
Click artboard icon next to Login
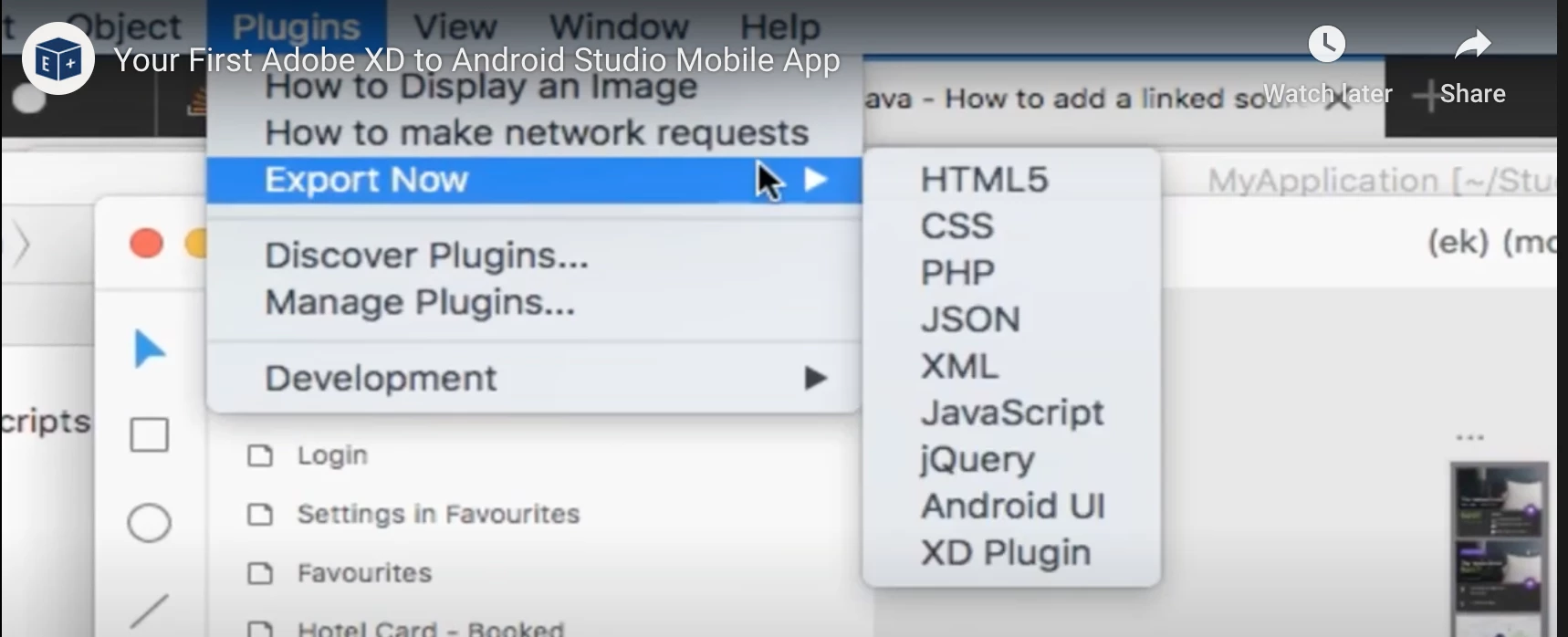point(260,455)
